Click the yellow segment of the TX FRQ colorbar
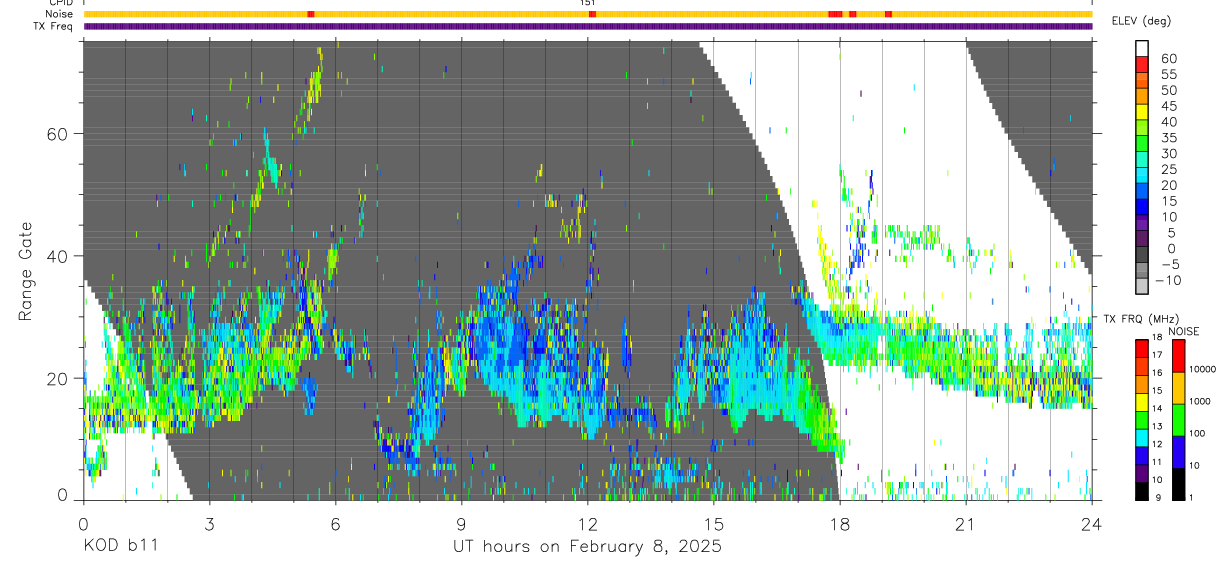1228x567 pixels. [1142, 402]
